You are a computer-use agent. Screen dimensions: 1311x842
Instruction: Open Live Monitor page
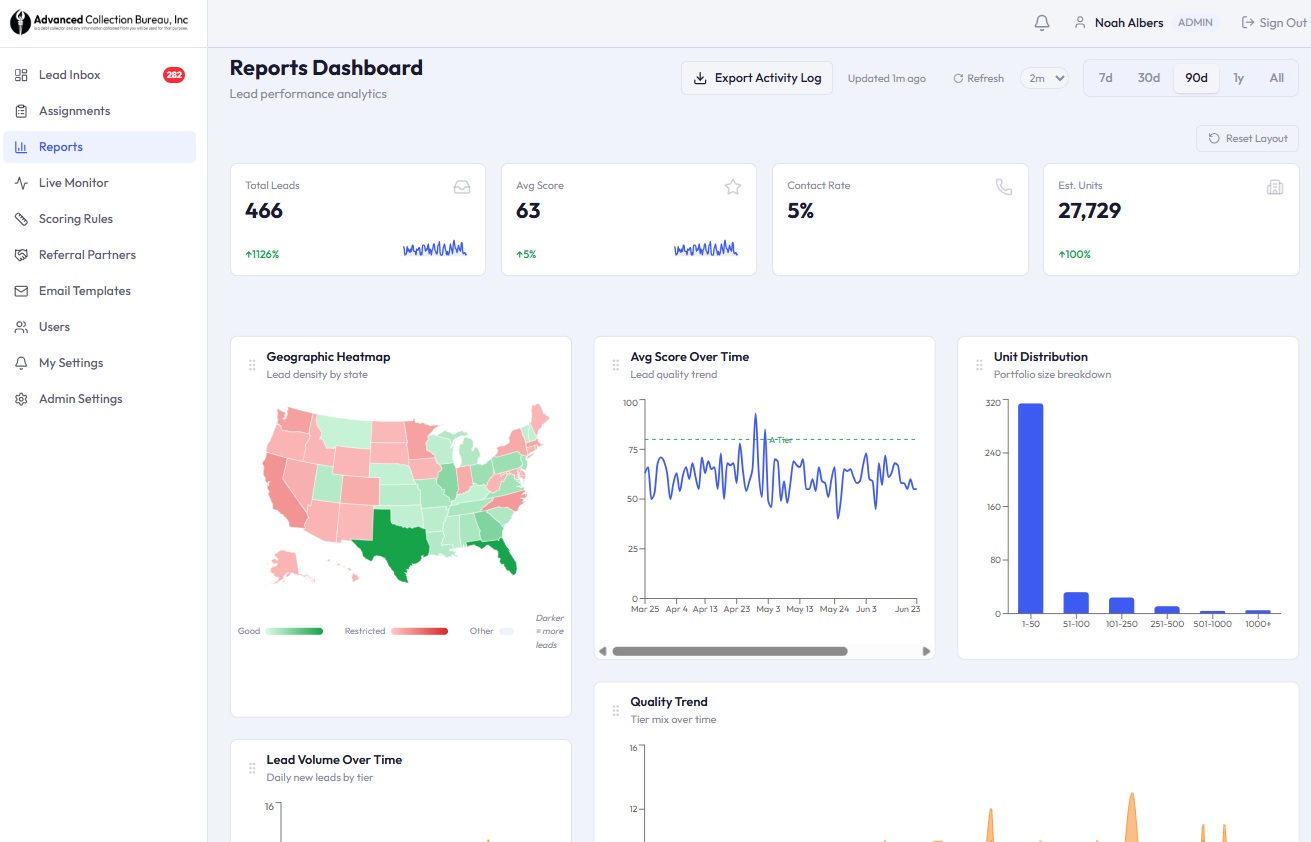coord(100,183)
